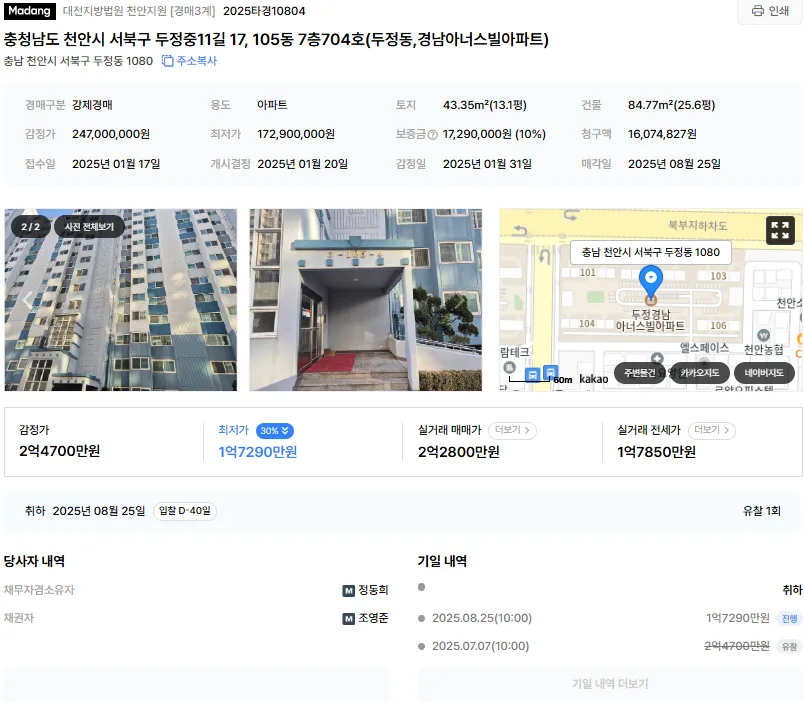Click 실거래 전세가 1억7850만원 value

click(656, 452)
